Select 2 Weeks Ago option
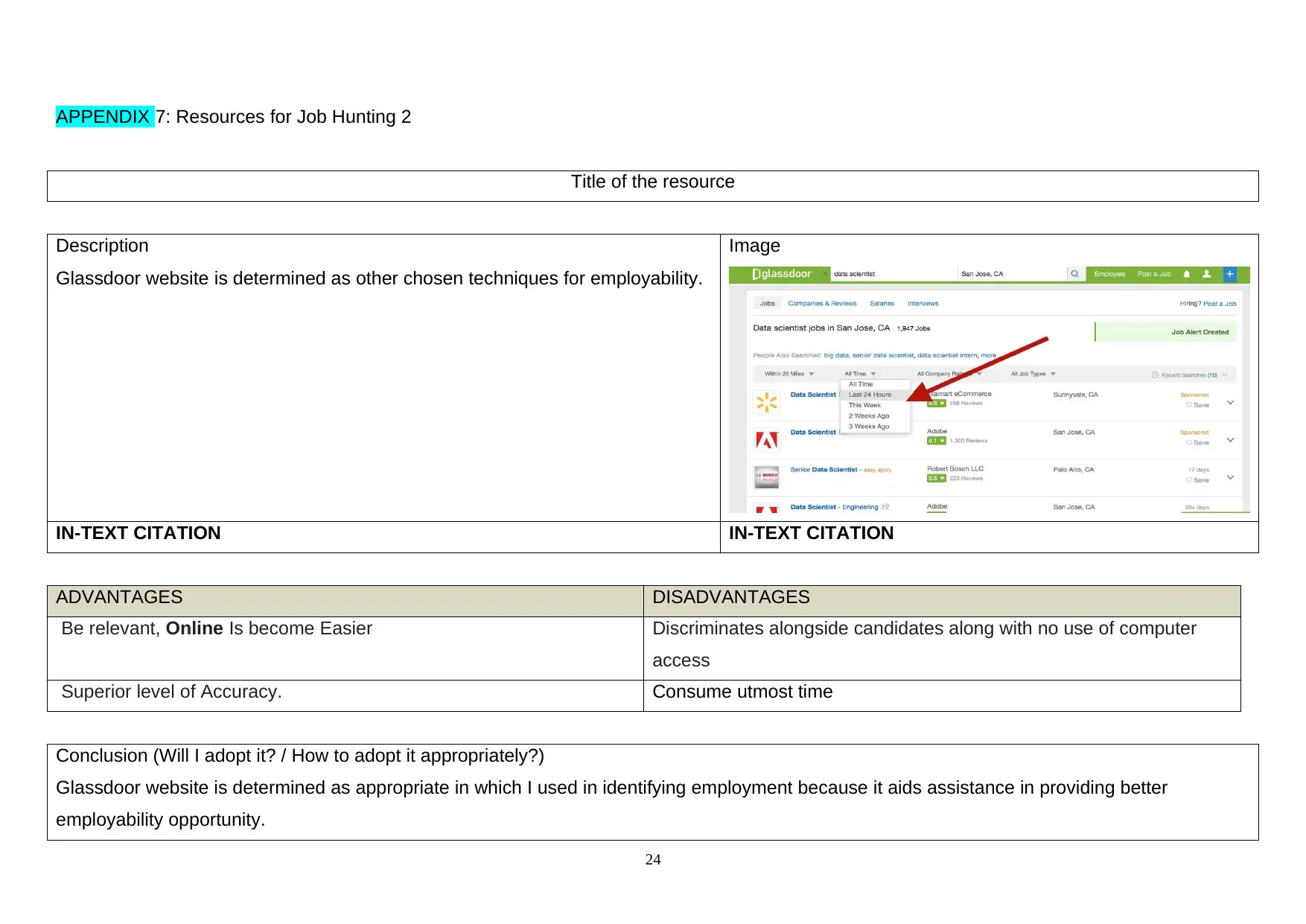The width and height of the screenshot is (1306, 924). 875,415
